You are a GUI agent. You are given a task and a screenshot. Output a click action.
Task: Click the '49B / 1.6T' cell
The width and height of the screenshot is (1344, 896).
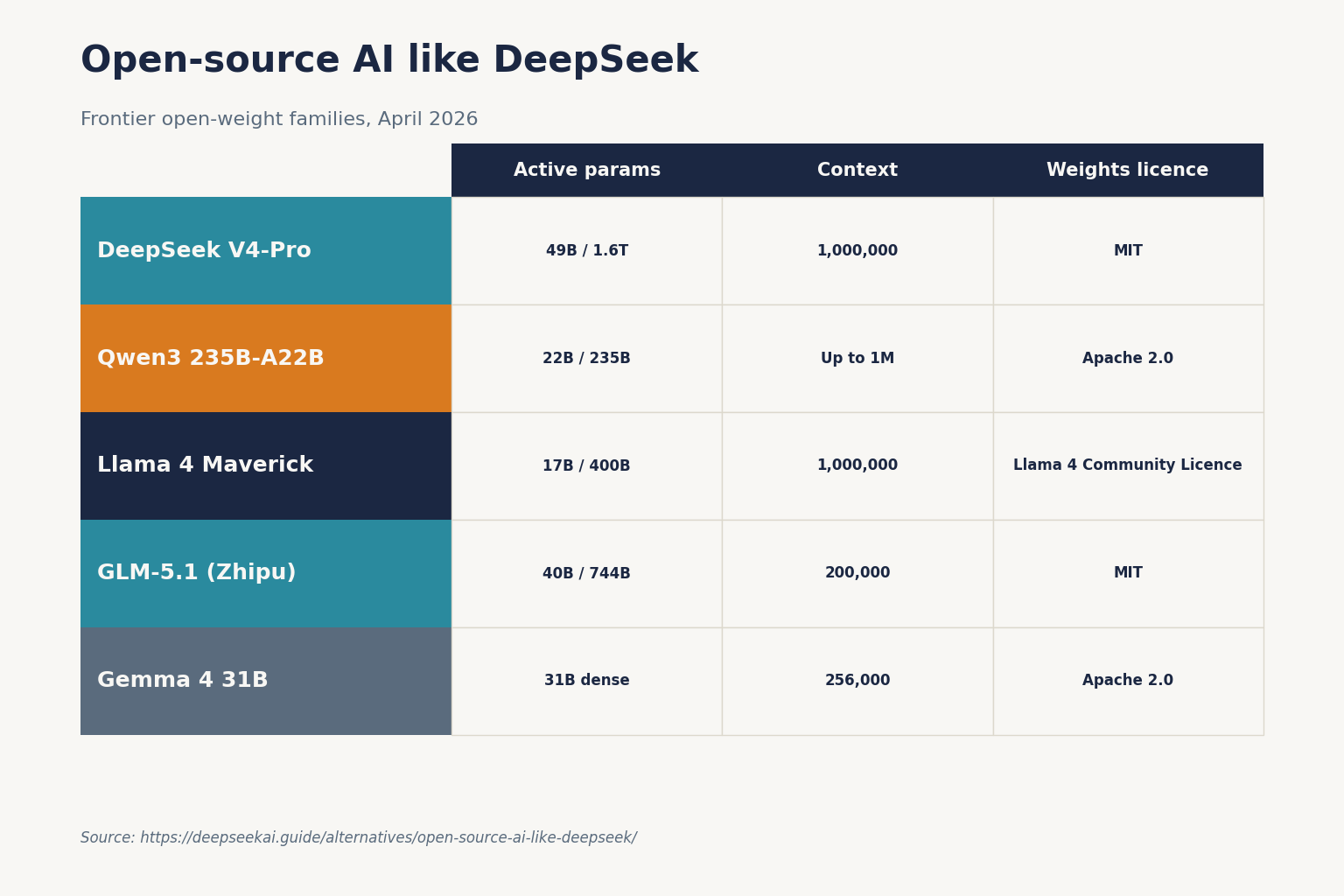pyautogui.click(x=587, y=251)
